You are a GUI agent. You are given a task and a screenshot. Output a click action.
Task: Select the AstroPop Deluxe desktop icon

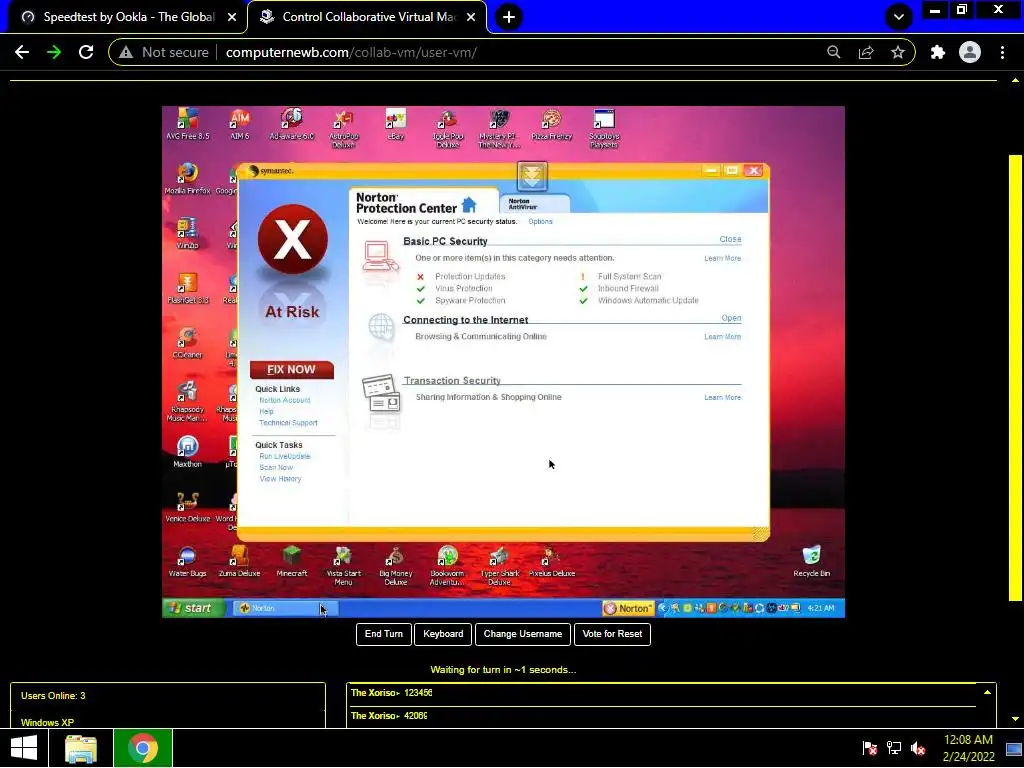point(344,128)
